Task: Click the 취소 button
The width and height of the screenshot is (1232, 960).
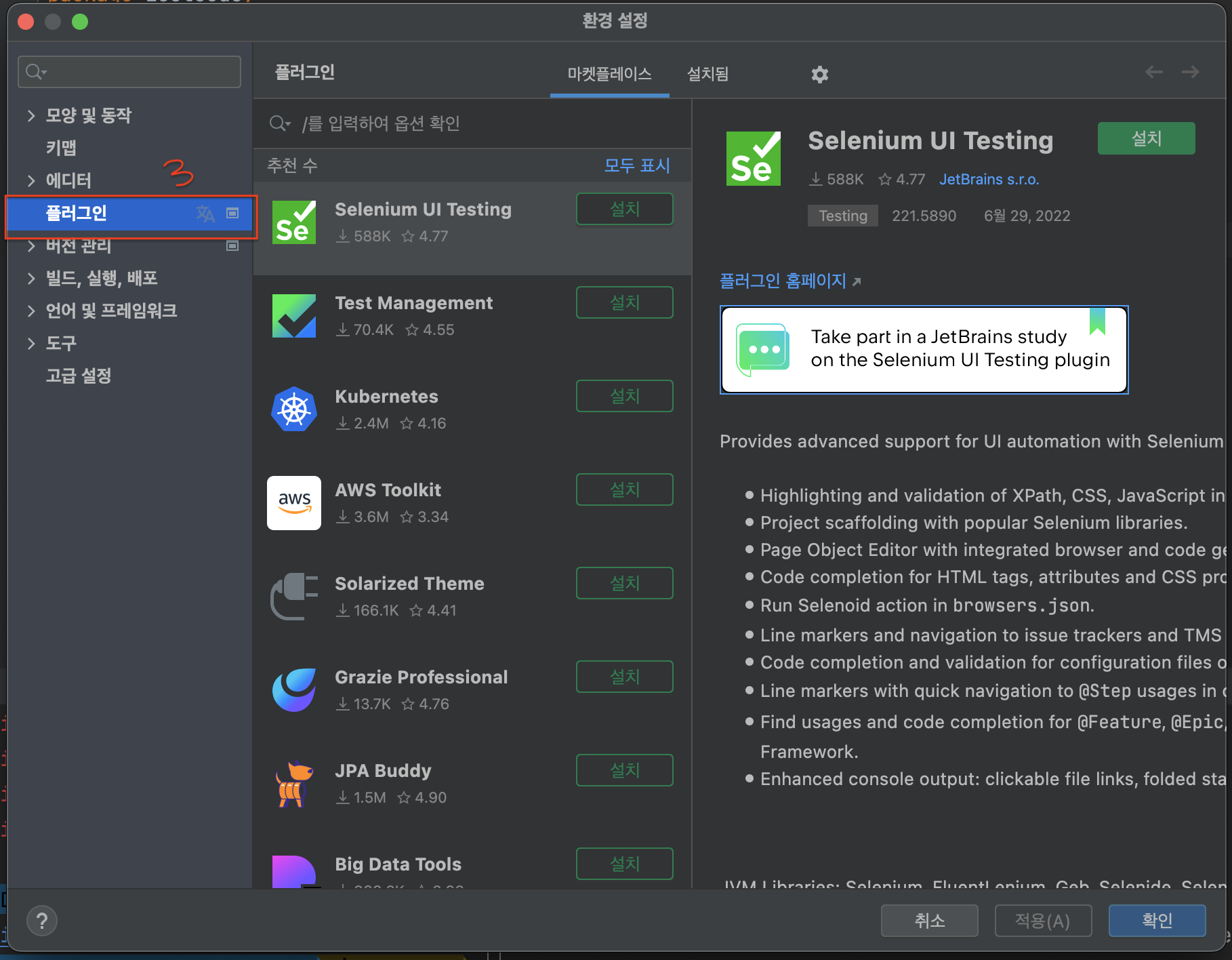Action: pyautogui.click(x=929, y=921)
